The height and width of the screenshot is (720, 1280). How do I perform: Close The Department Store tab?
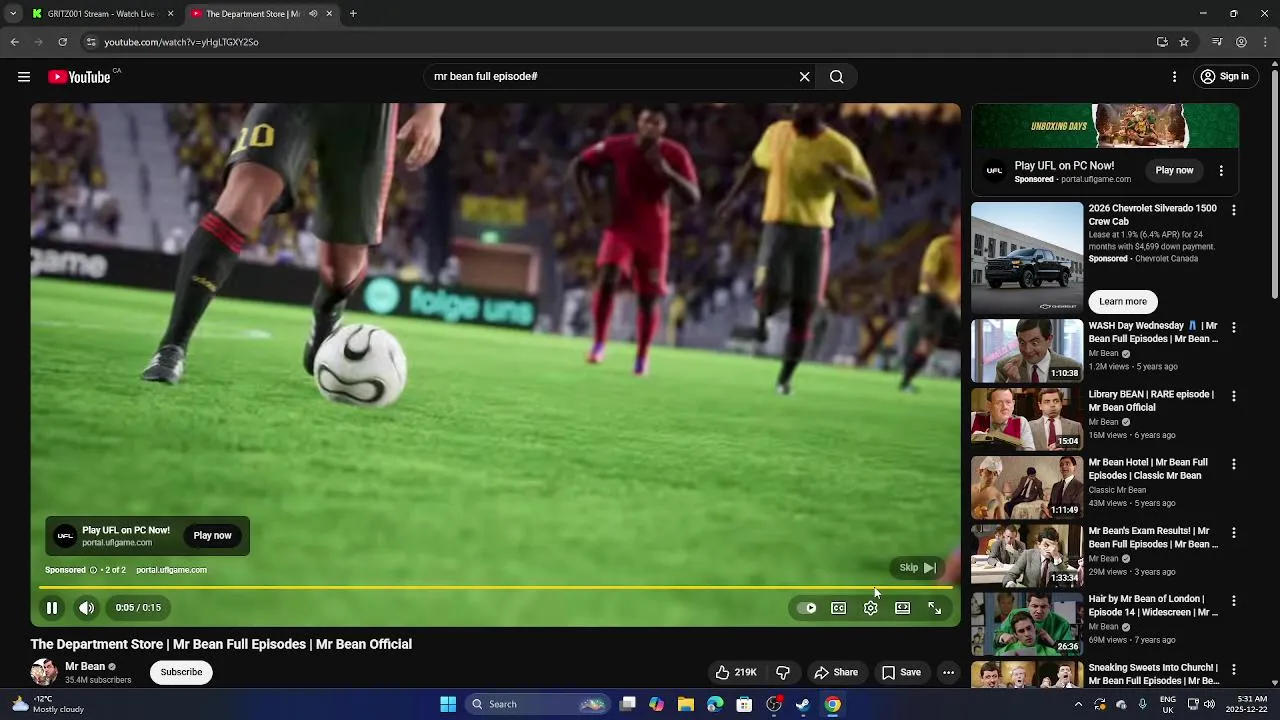coord(329,14)
